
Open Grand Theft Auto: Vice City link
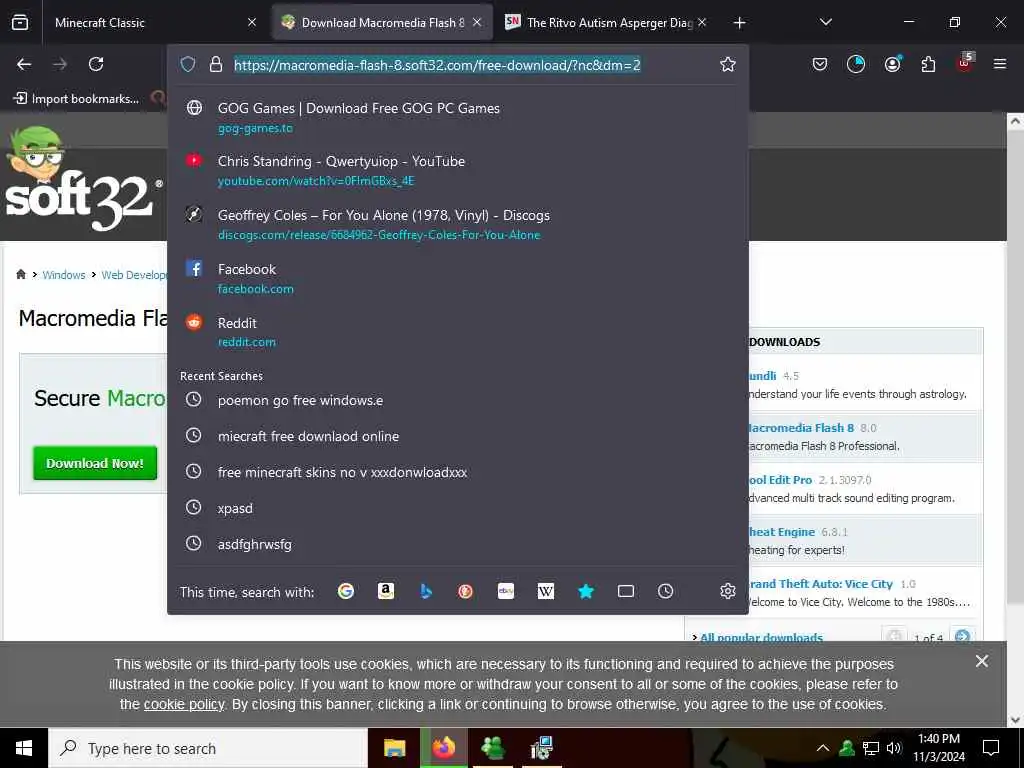[x=821, y=584]
